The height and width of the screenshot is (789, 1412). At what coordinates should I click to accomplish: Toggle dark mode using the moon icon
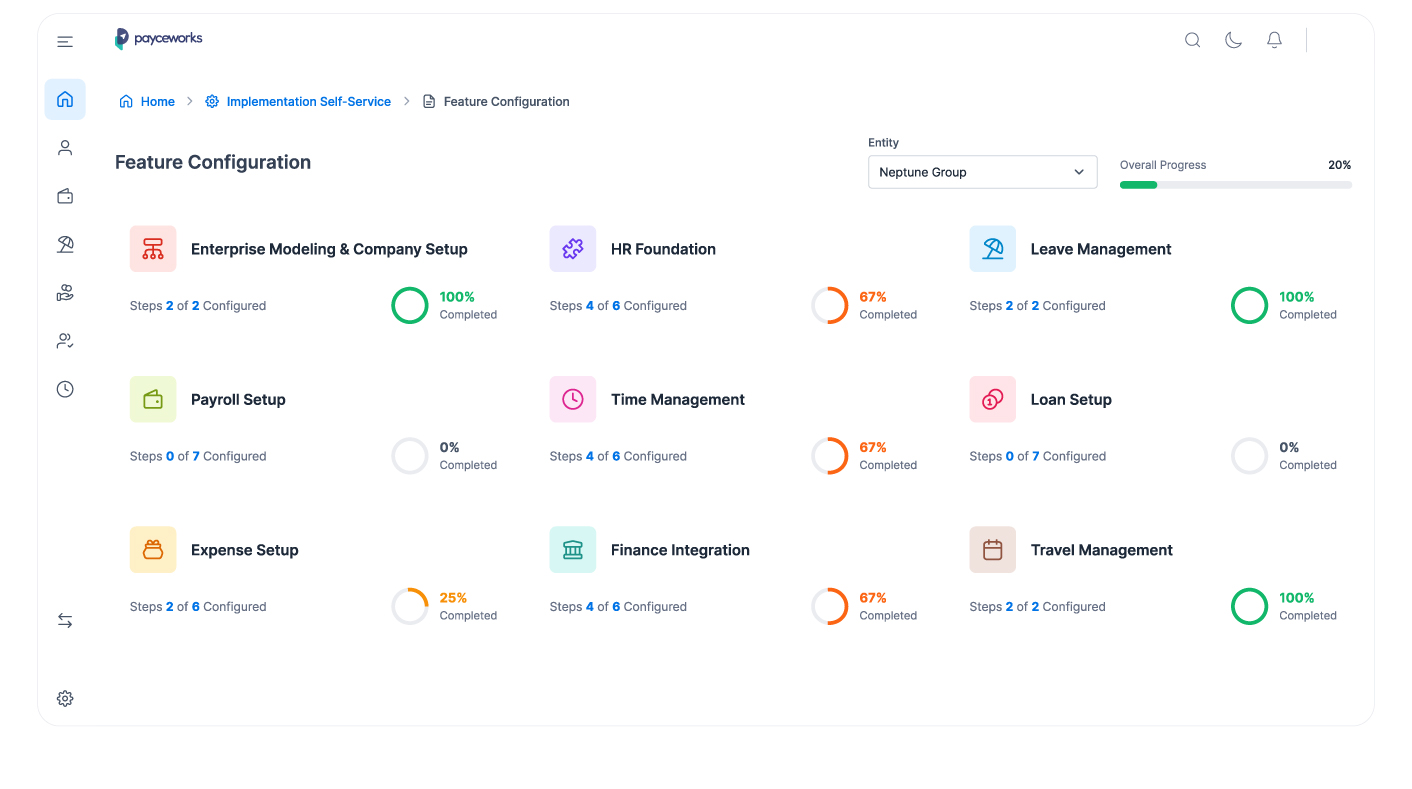1233,40
